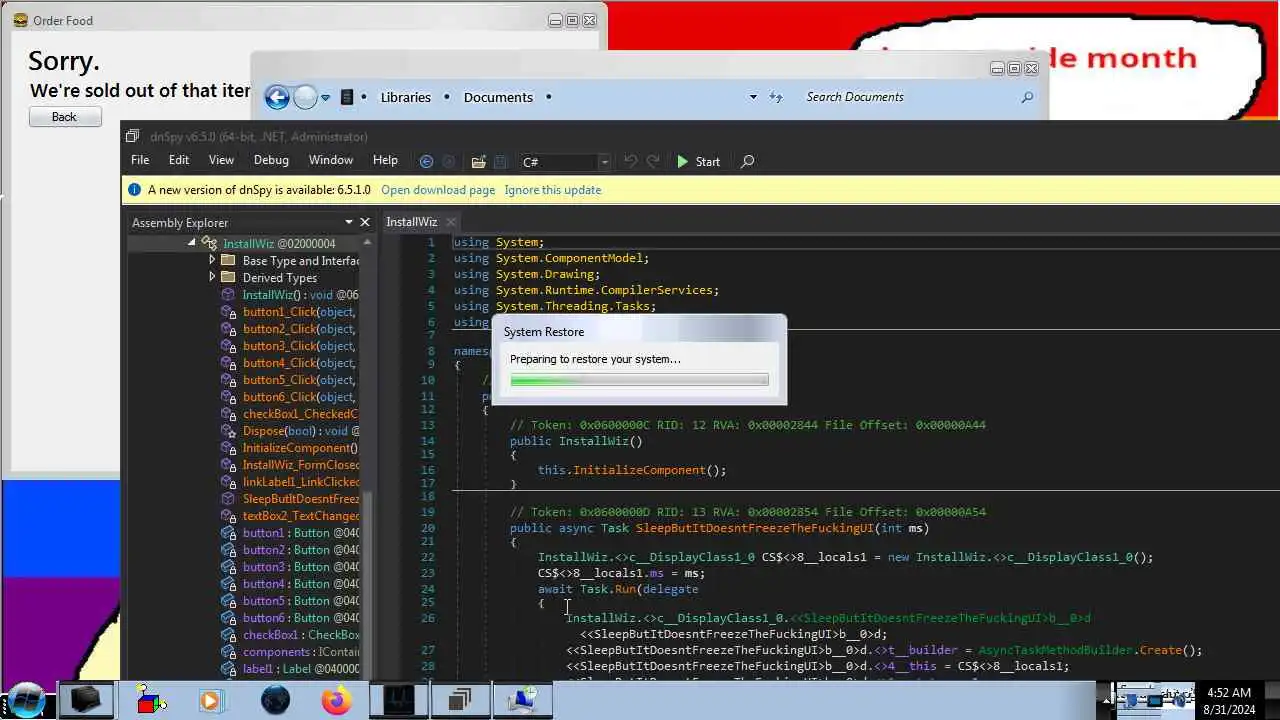Click the Open download page link

[x=438, y=190]
